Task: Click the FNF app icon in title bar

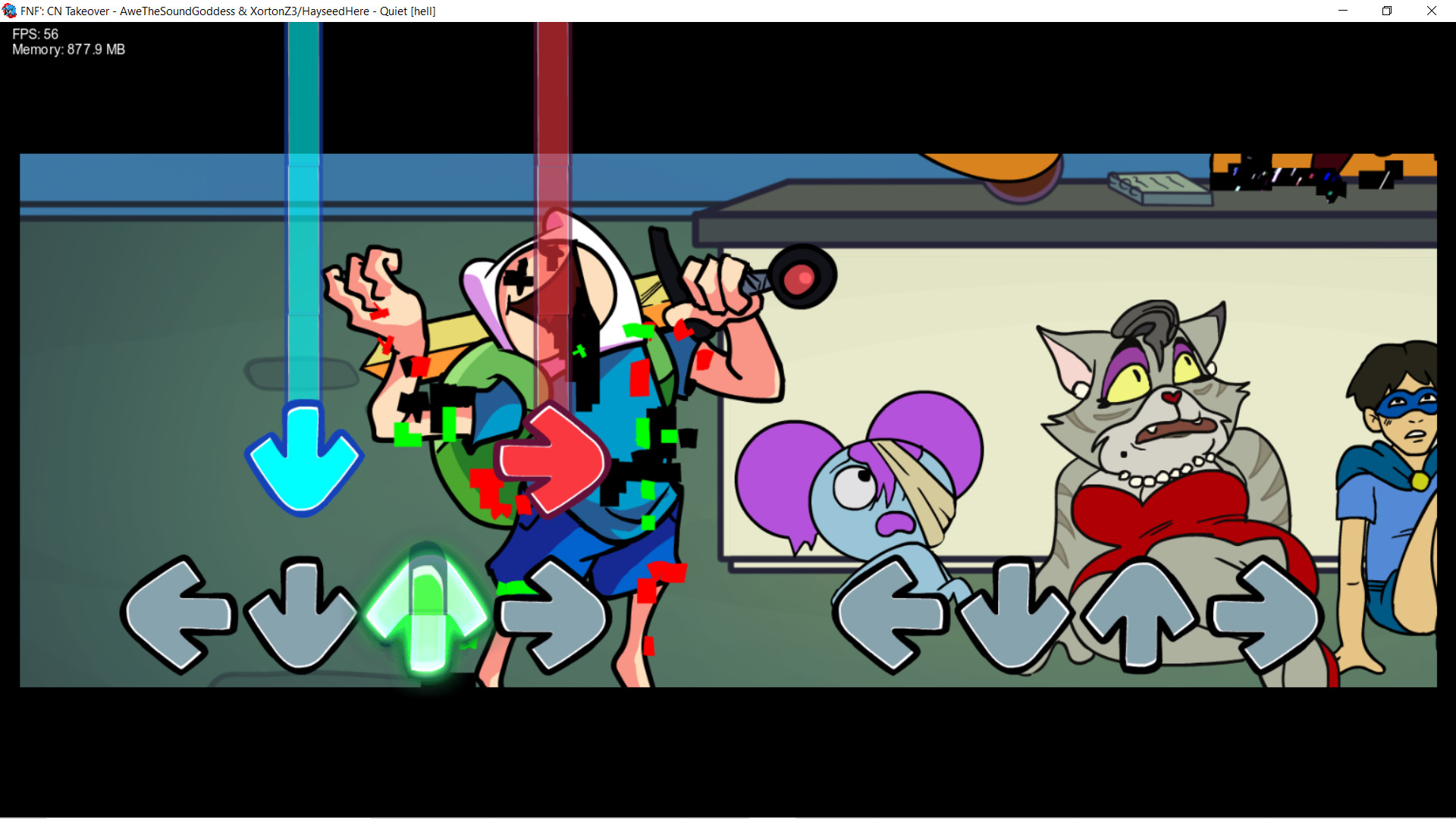Action: (x=9, y=11)
